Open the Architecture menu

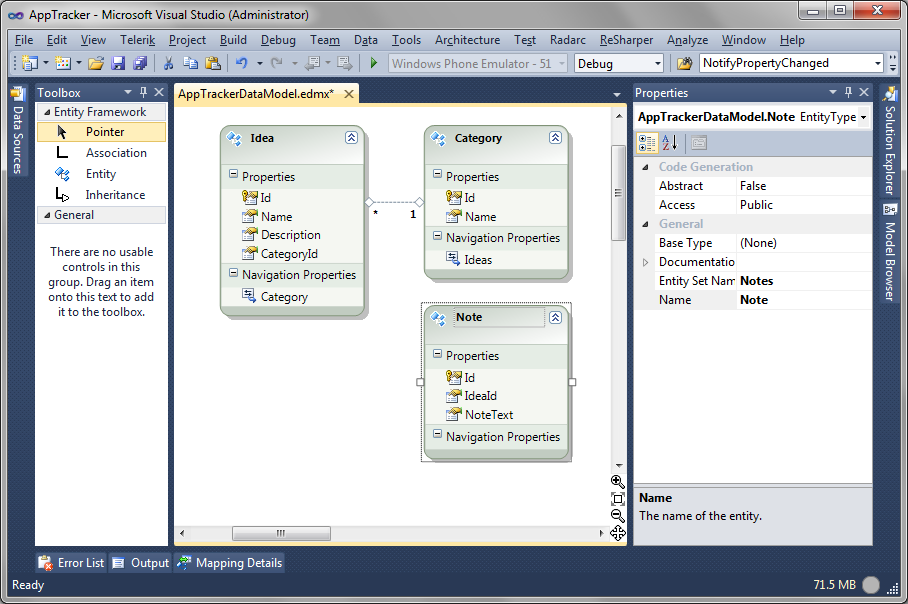[467, 40]
